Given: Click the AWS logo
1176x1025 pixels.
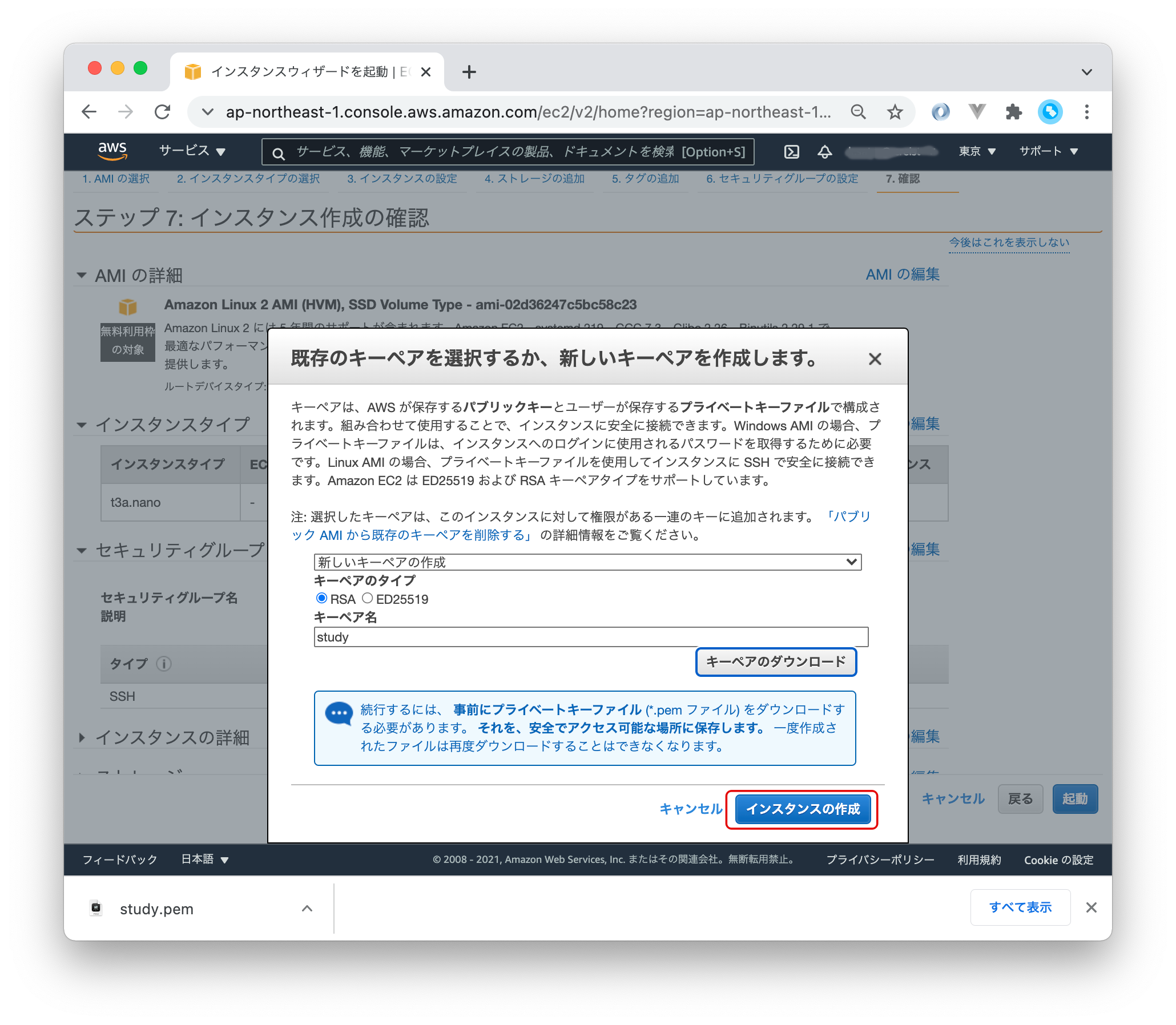Looking at the screenshot, I should click(x=112, y=151).
